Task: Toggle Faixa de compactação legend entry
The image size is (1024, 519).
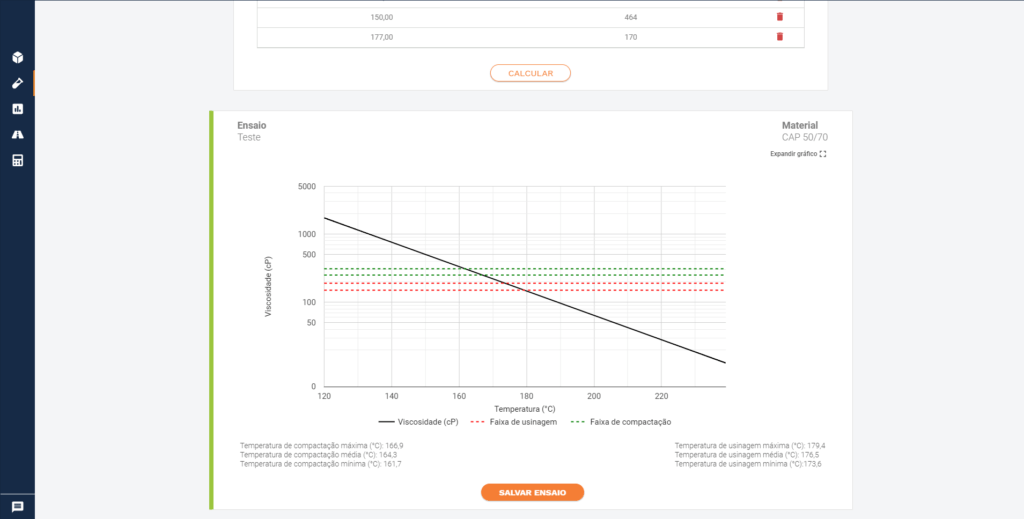Action: (x=620, y=422)
